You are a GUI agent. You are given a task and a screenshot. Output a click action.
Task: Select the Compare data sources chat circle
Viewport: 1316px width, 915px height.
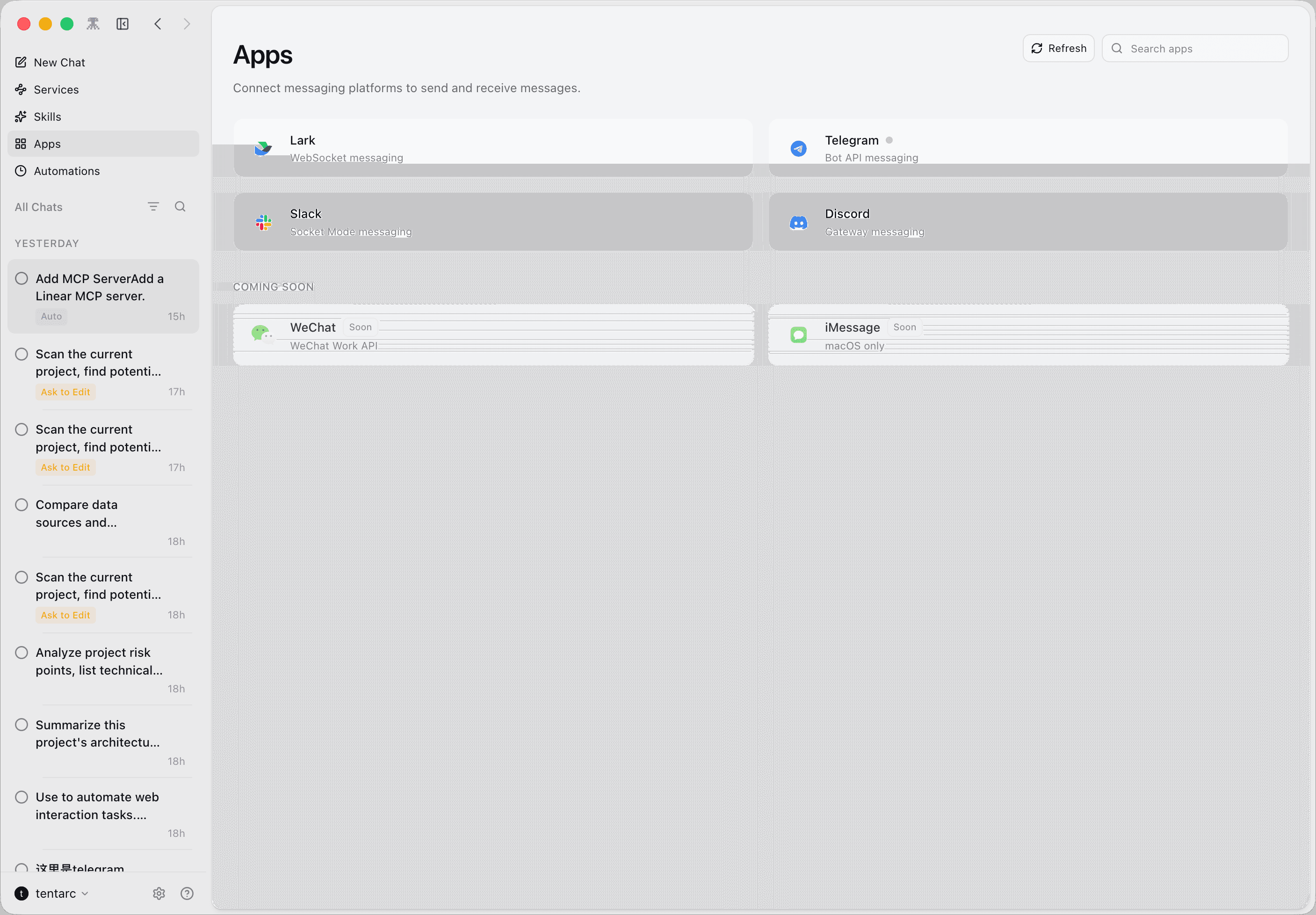click(22, 504)
